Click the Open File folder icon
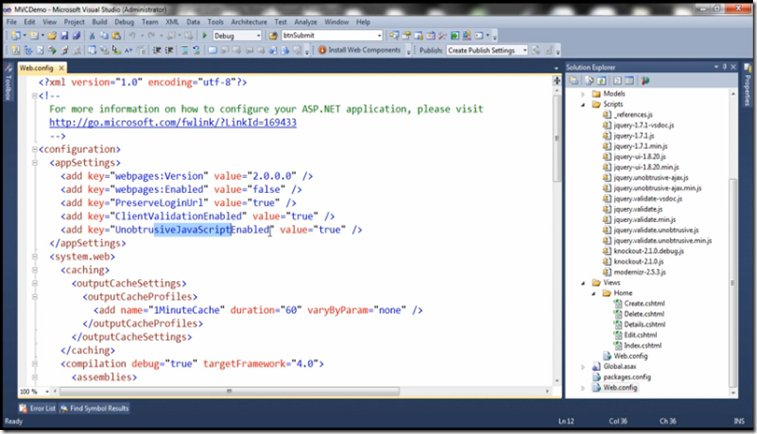 [x=52, y=36]
